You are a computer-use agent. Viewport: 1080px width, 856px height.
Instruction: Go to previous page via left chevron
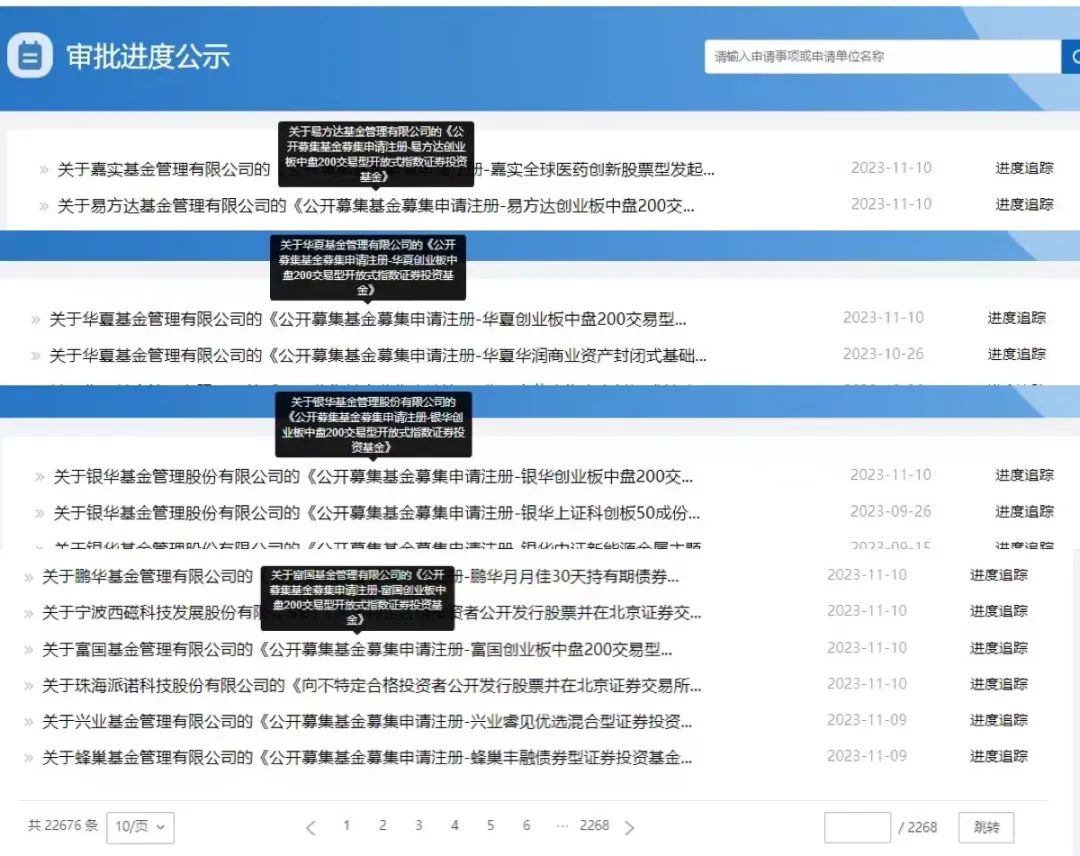click(x=310, y=827)
